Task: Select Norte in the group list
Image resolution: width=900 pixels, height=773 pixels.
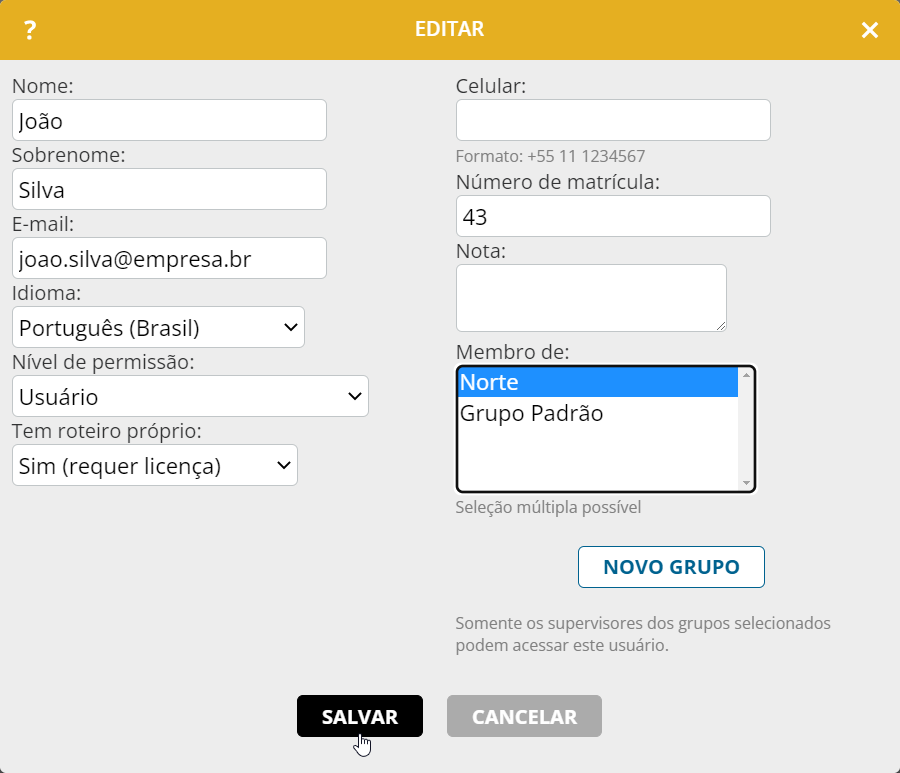Action: tap(597, 382)
